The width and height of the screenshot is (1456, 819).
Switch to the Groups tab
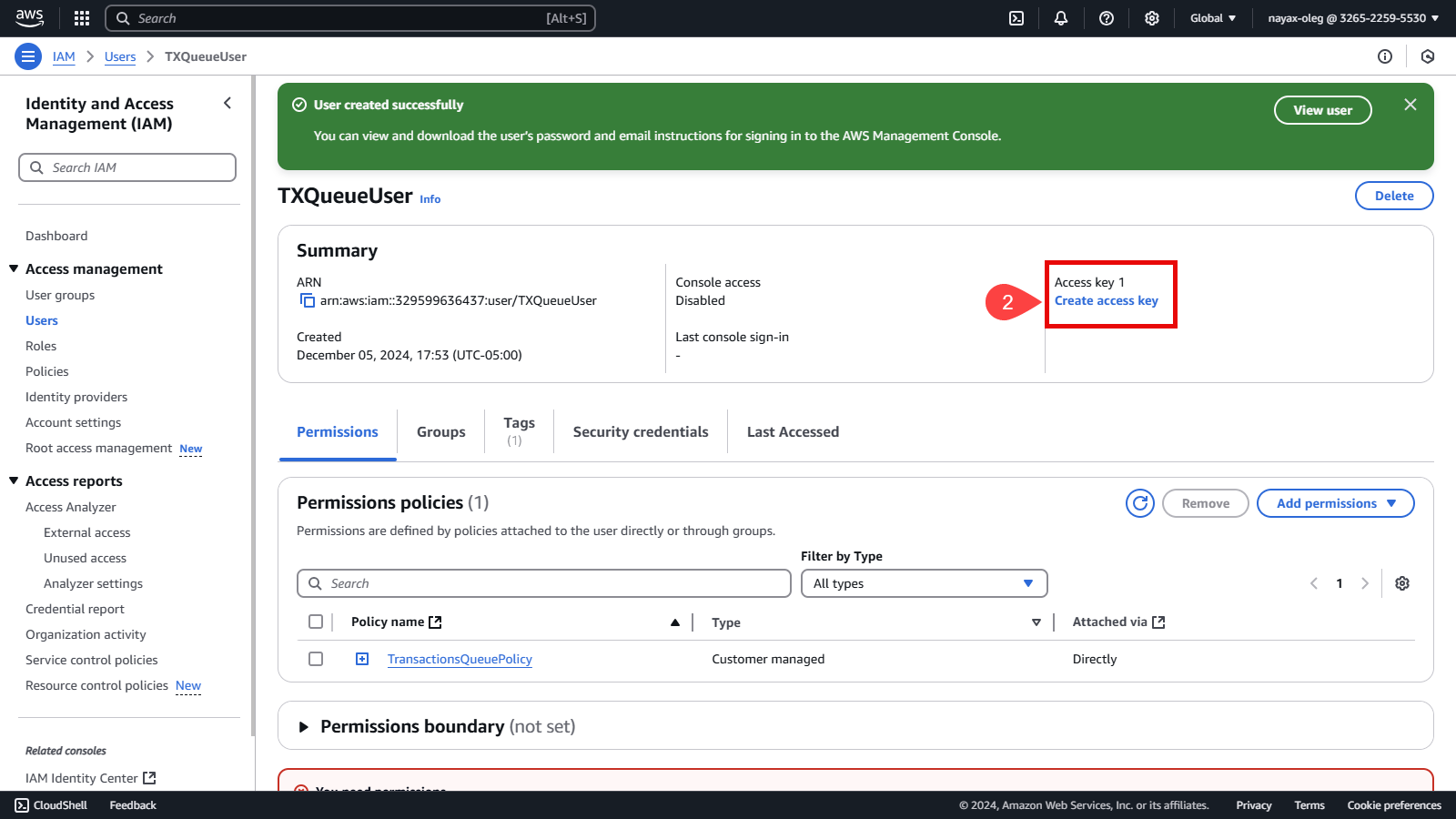point(441,432)
